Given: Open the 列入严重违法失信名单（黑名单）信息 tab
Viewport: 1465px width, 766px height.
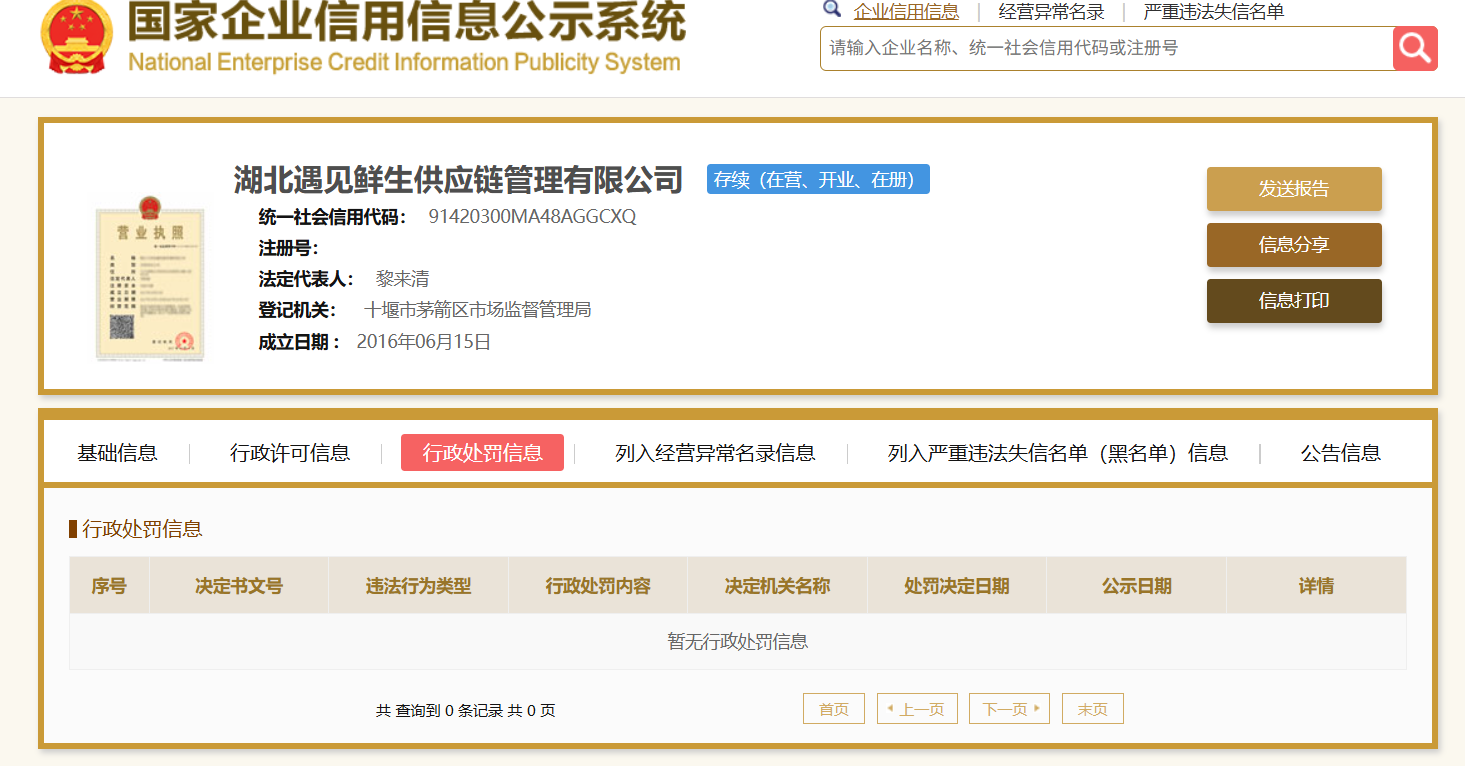Looking at the screenshot, I should click(1058, 453).
